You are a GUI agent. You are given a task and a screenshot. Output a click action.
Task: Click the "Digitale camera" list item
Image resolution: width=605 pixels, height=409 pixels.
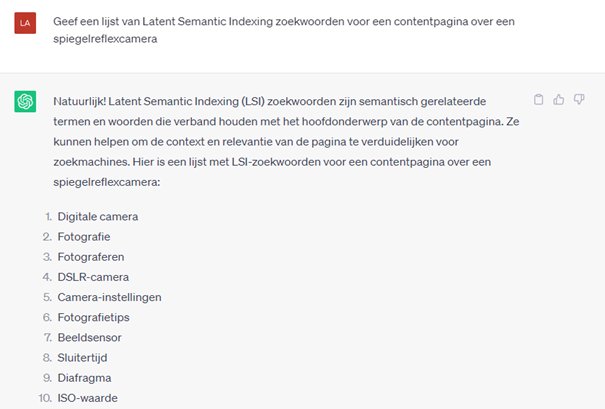(x=98, y=216)
